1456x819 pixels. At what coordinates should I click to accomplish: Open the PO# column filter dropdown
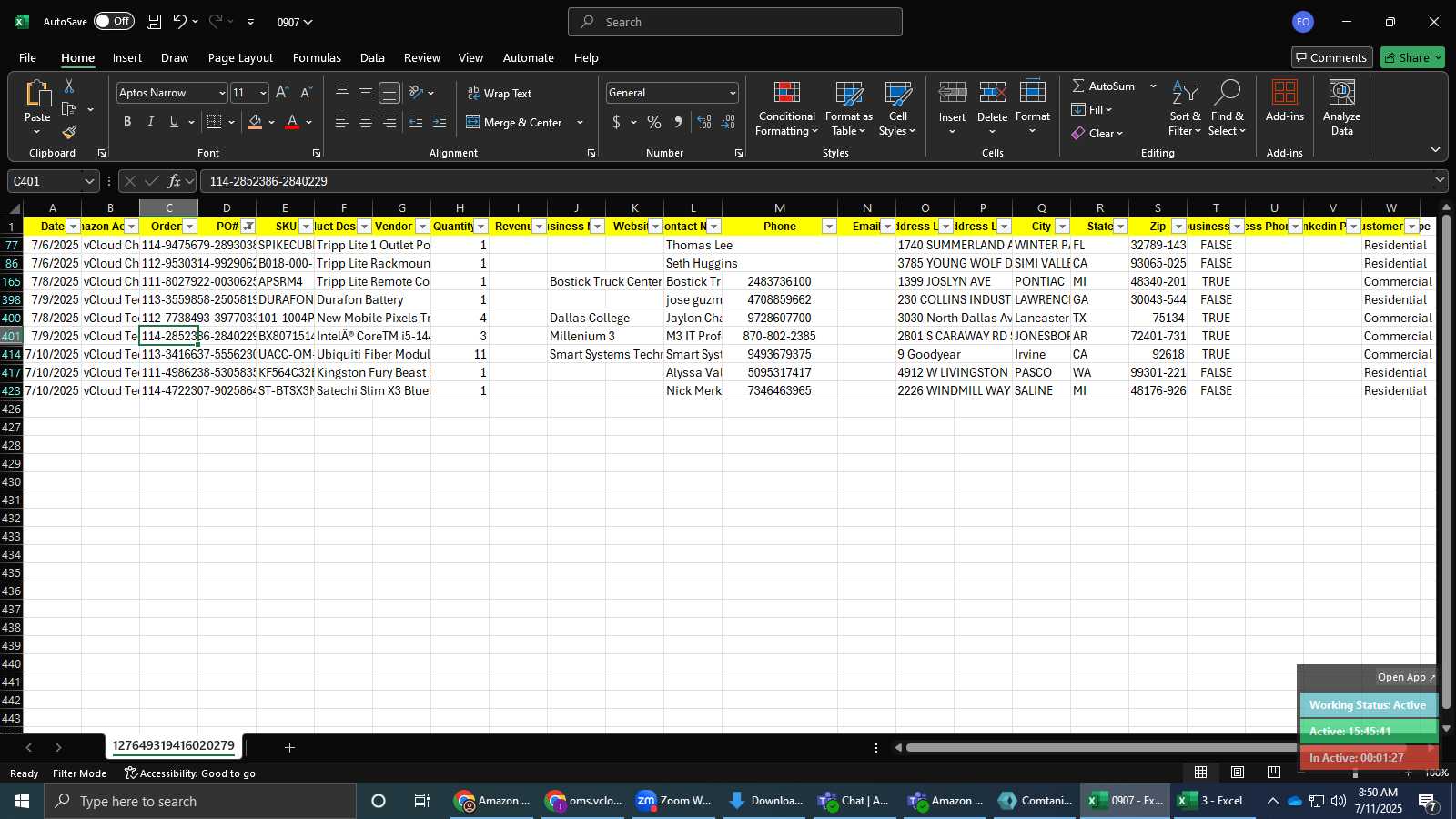(248, 227)
